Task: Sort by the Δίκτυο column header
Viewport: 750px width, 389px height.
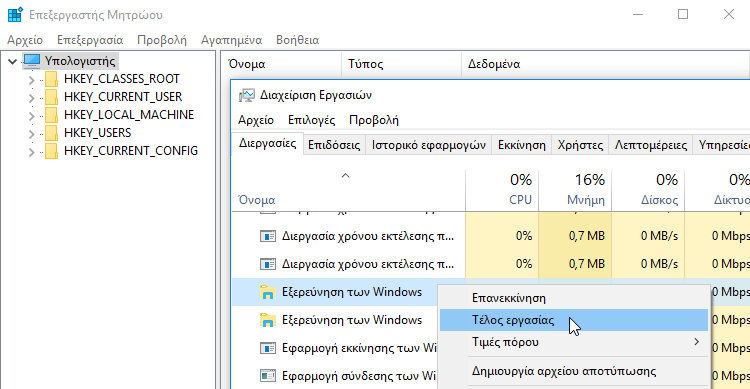Action: coord(717,190)
